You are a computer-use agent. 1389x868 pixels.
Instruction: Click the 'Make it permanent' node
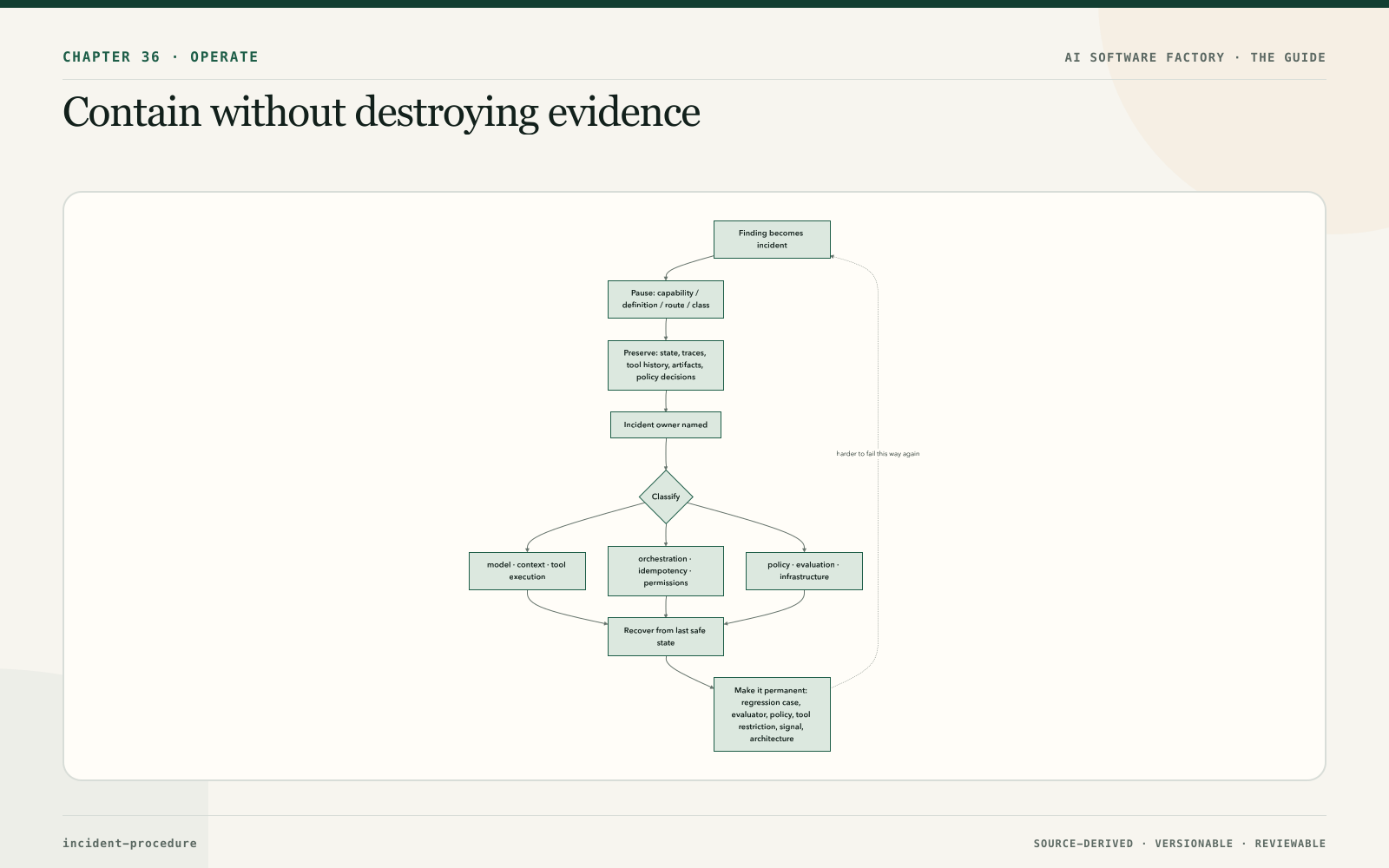coord(772,714)
